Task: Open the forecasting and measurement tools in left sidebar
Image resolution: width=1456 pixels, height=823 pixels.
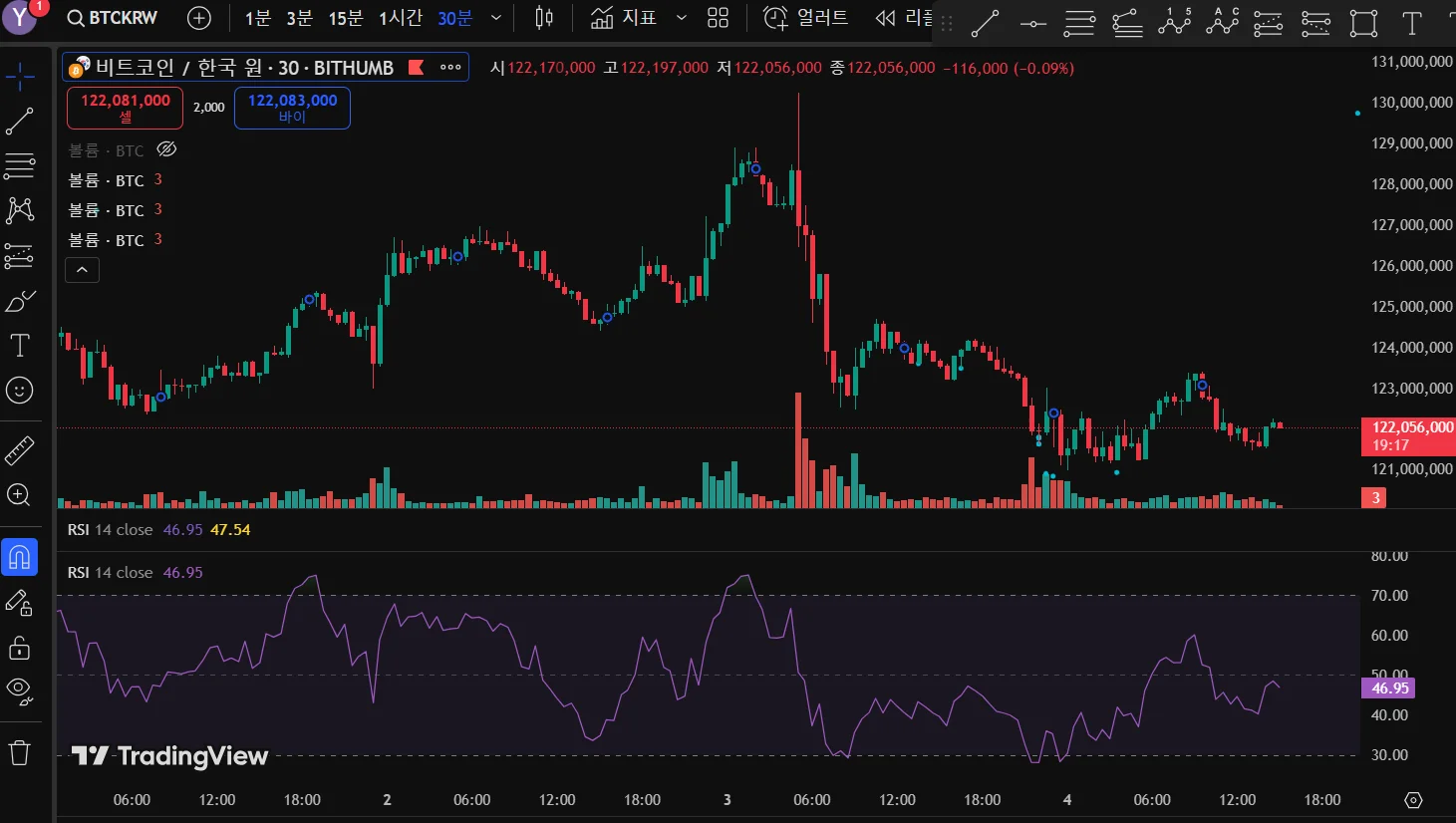Action: click(20, 256)
